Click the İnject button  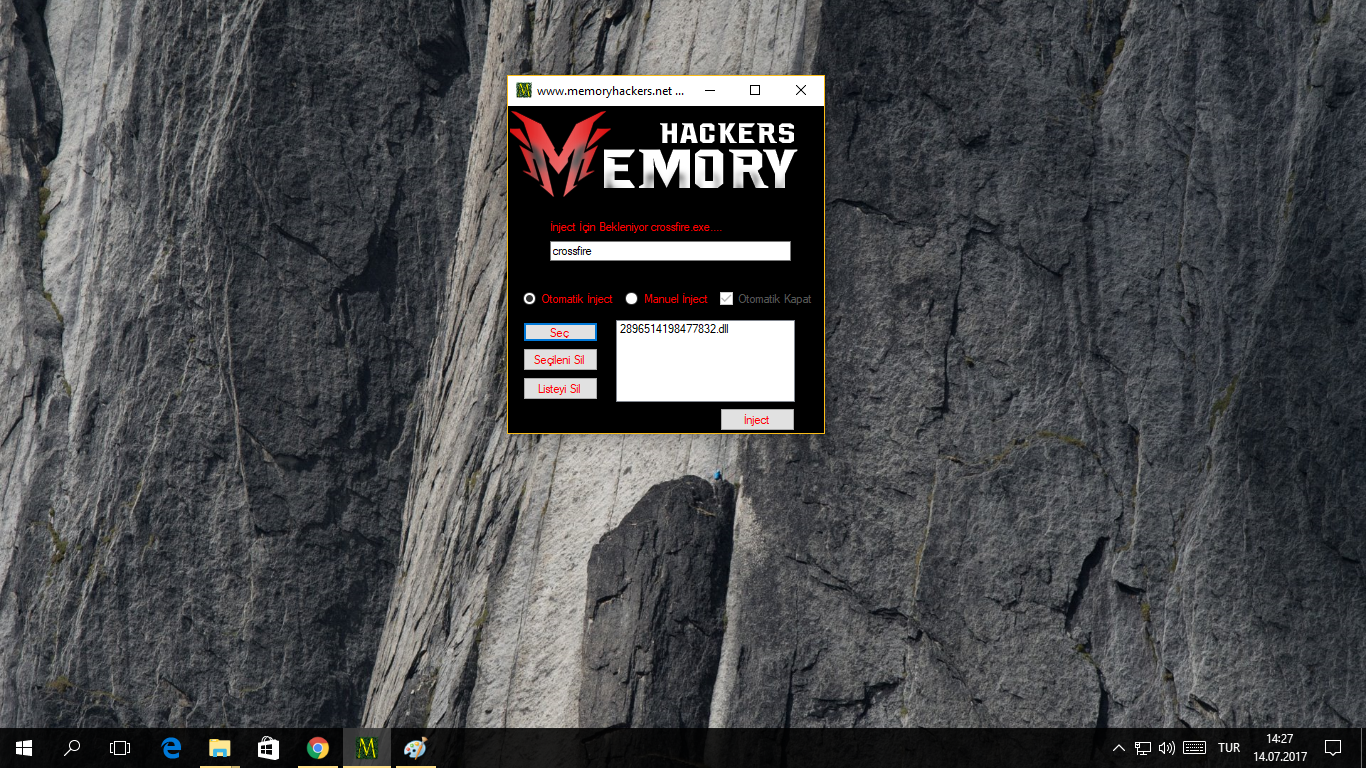point(757,420)
